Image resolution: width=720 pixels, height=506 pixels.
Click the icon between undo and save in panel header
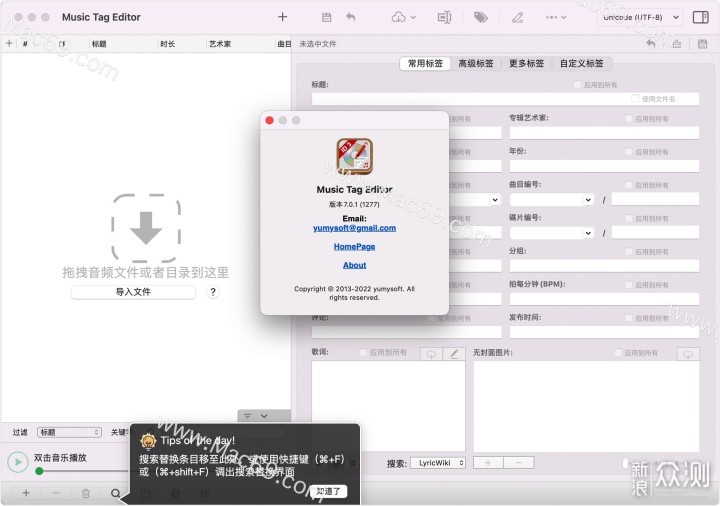tap(676, 44)
